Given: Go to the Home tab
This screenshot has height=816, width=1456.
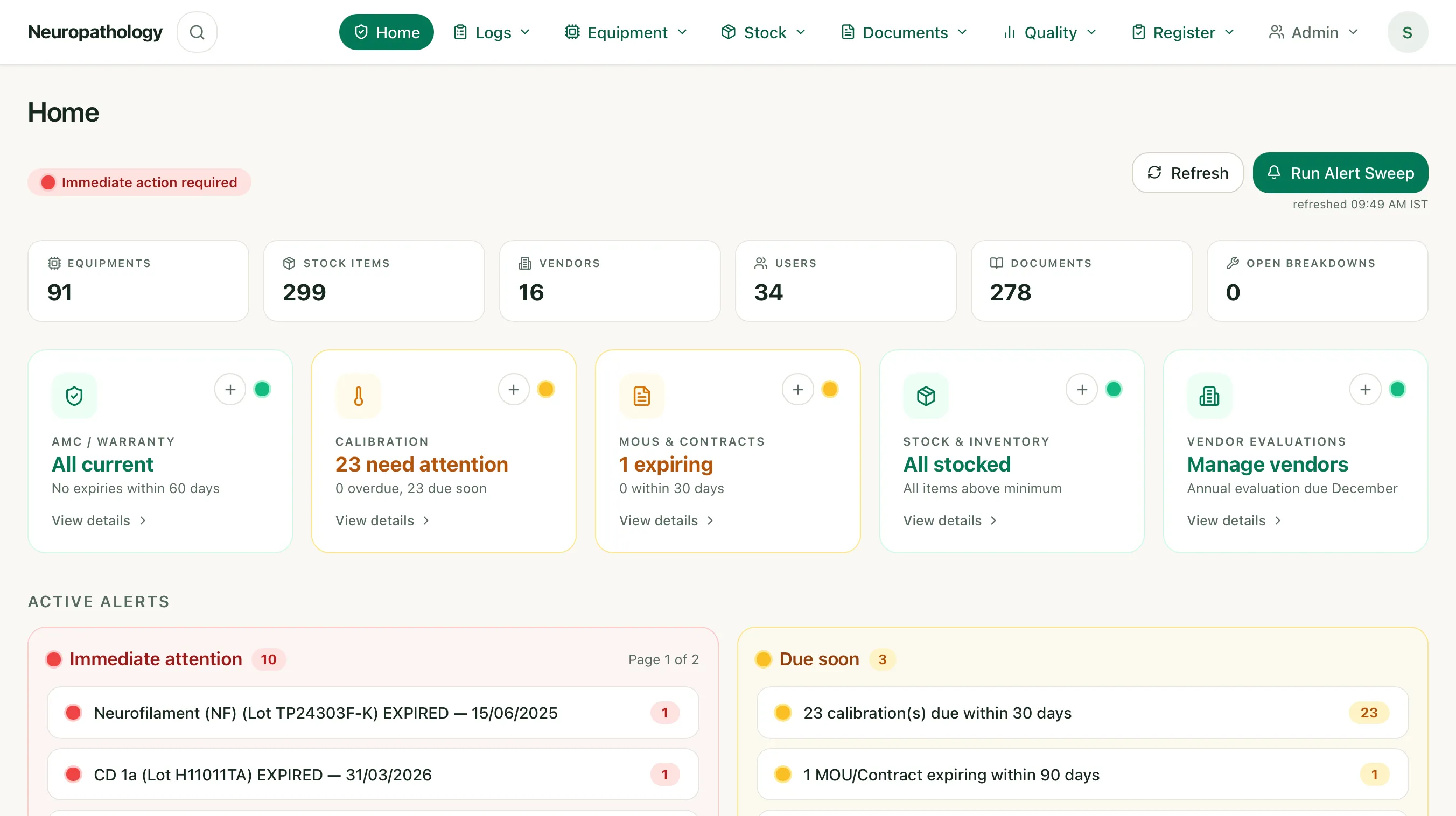Looking at the screenshot, I should click(387, 32).
